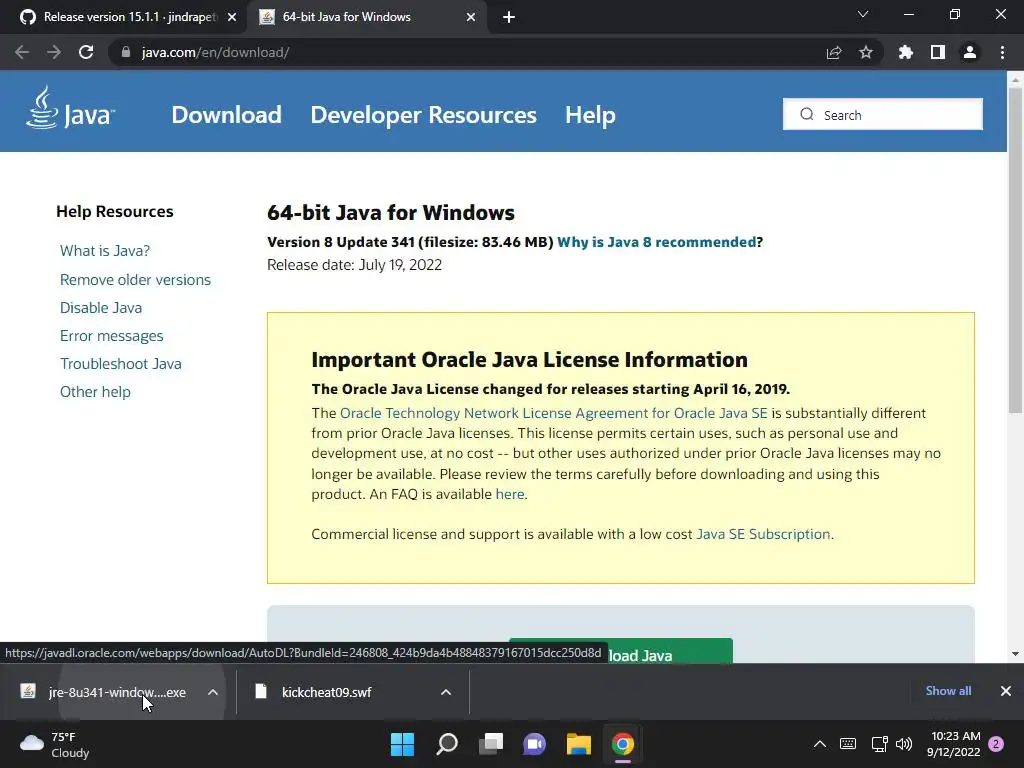Open Why is Java 8 recommended link

[x=656, y=242]
